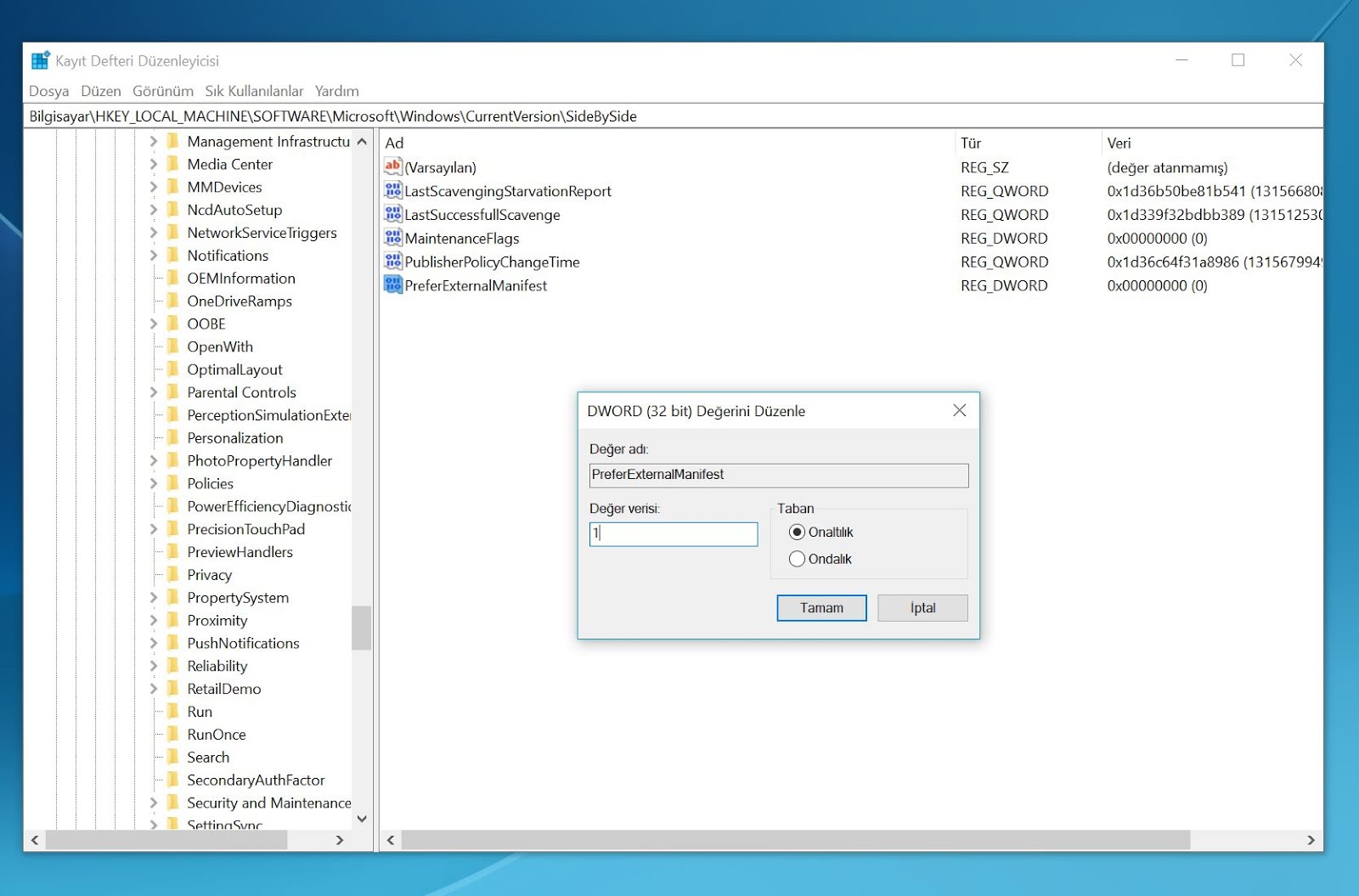Expand the PhotoPropertyHandler tree node
This screenshot has height=896, width=1359.
154,460
